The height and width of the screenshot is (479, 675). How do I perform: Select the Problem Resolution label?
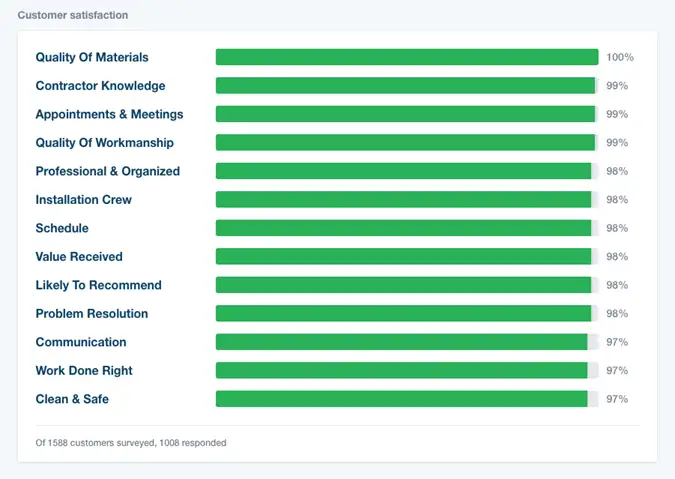(x=91, y=314)
